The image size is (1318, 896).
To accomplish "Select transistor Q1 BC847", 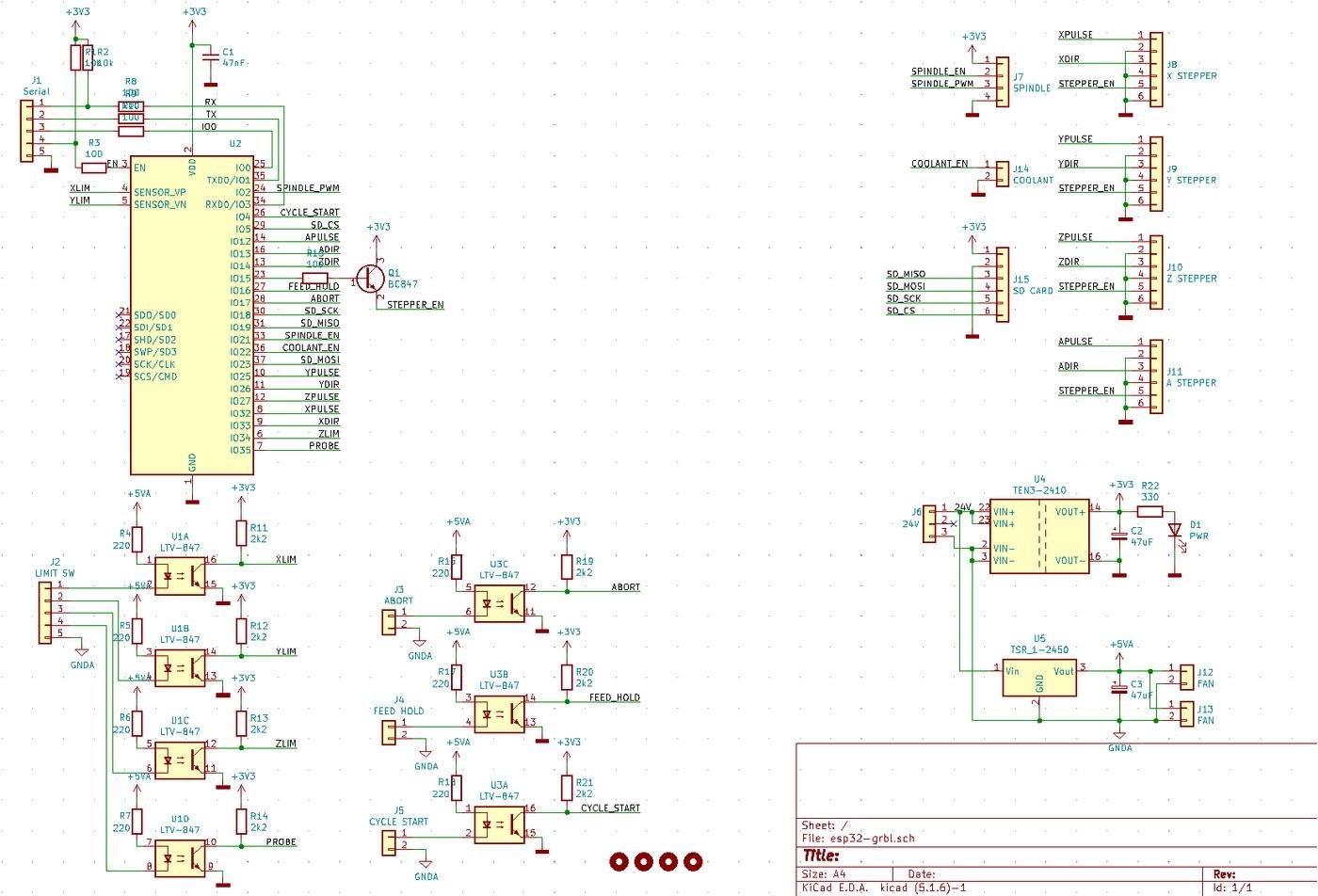I will pos(372,278).
